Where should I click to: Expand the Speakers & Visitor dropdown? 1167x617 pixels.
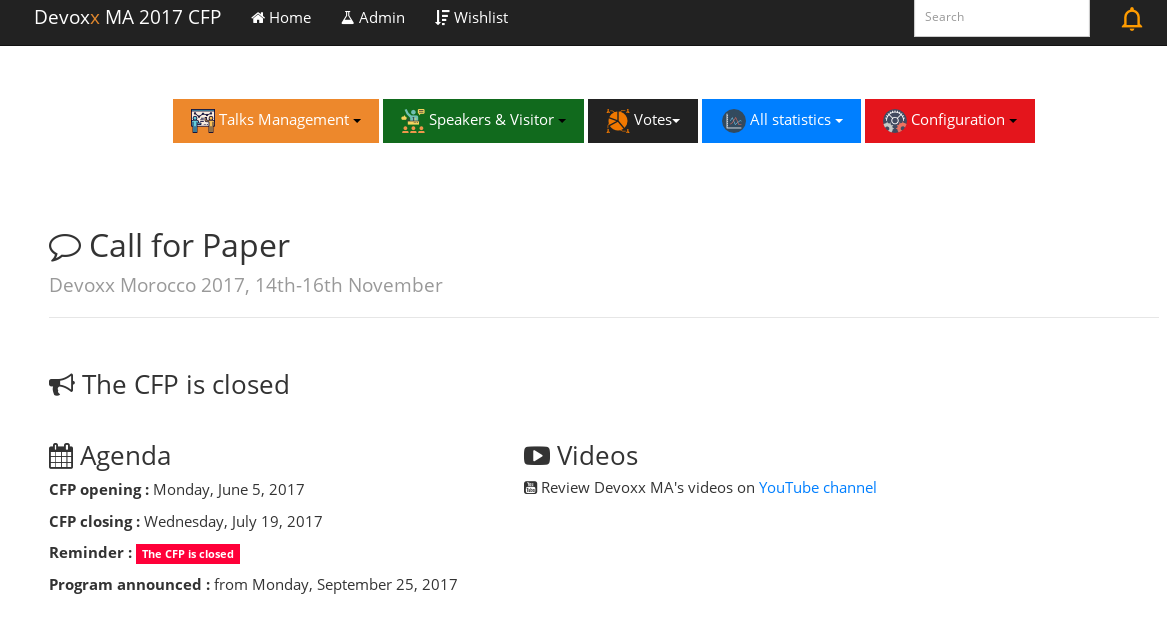483,121
